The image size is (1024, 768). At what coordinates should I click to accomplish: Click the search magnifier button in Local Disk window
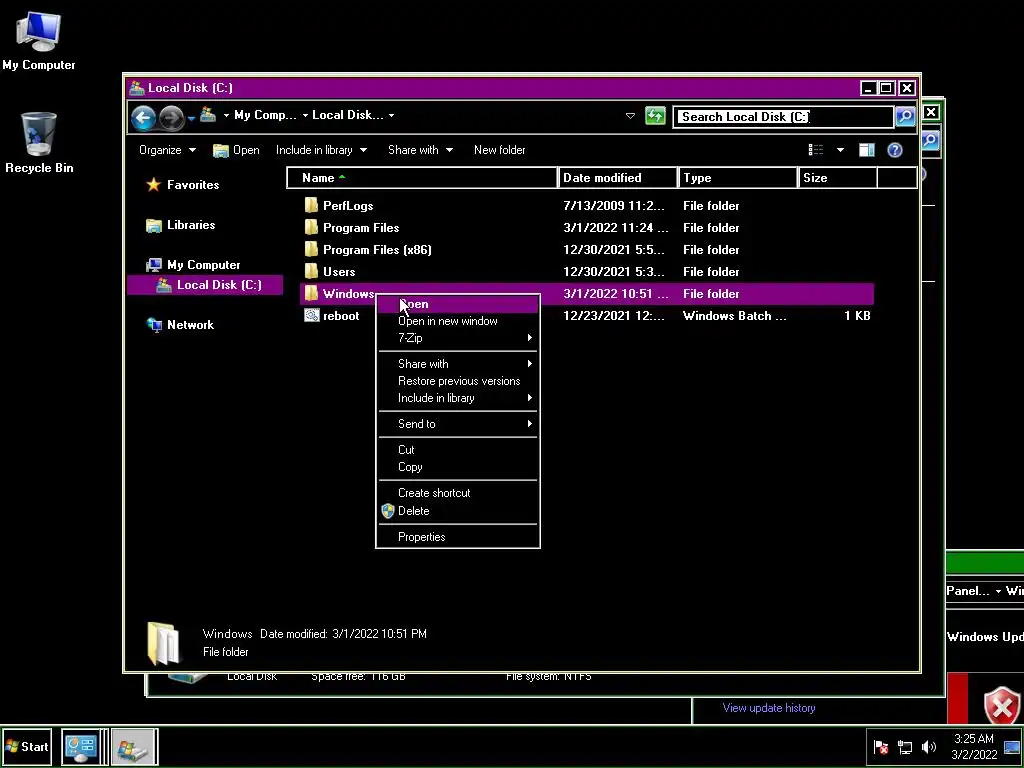click(905, 117)
